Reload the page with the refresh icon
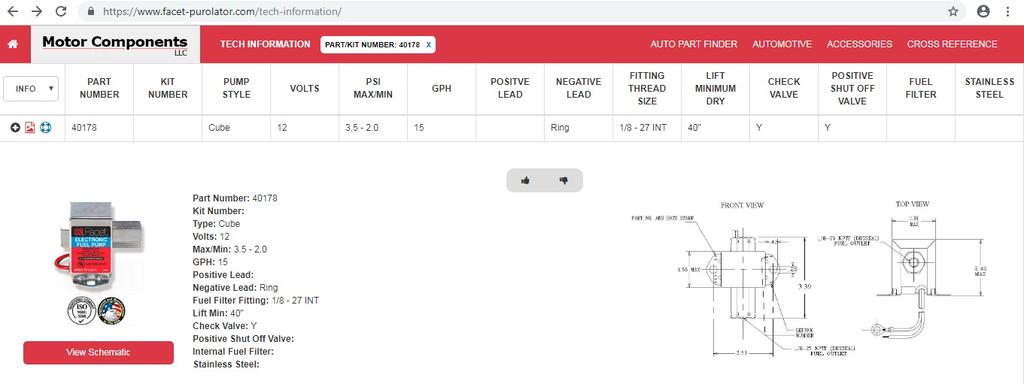1024x384 pixels. (61, 11)
